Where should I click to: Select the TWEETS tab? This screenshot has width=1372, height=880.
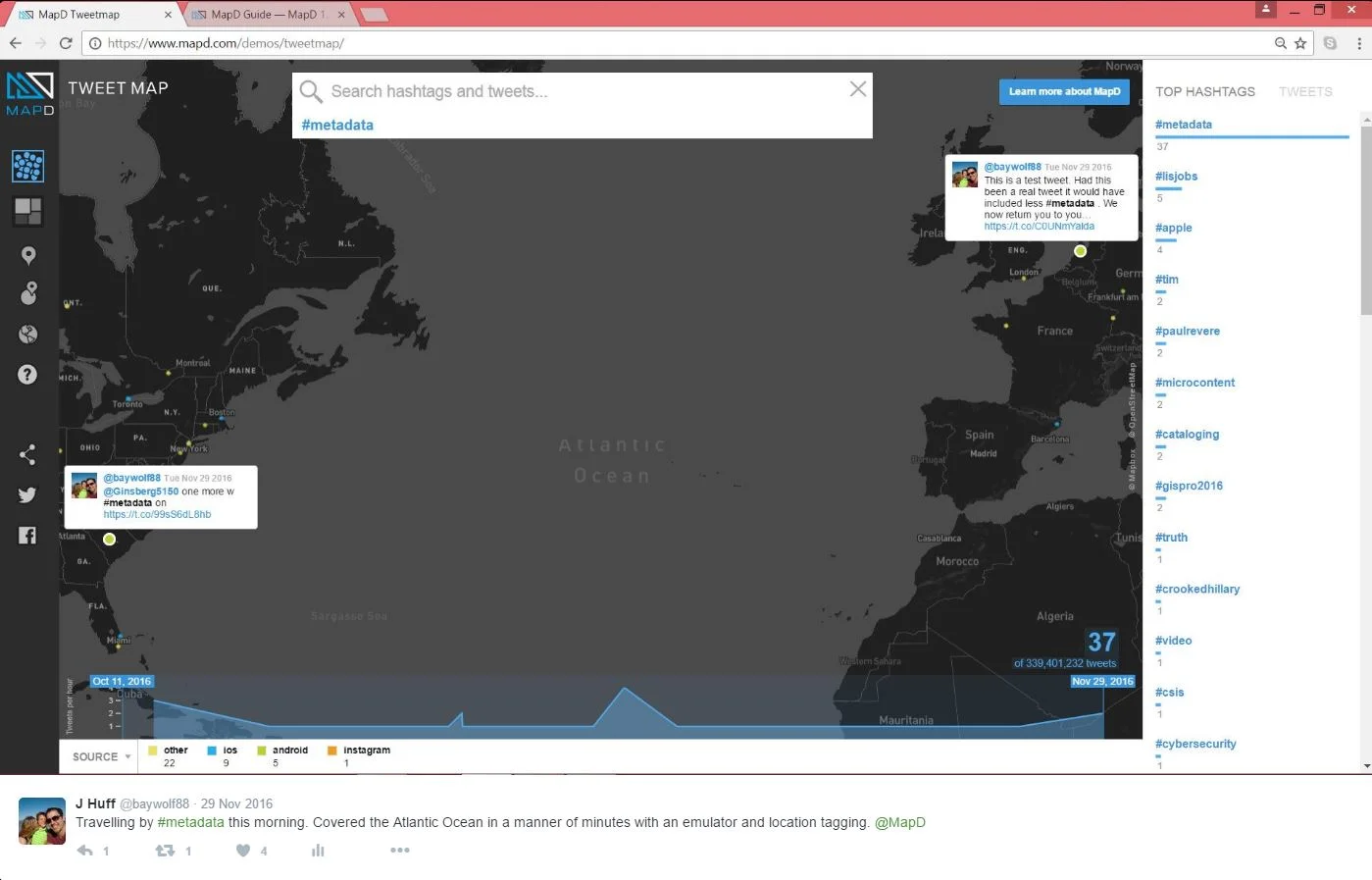pos(1305,91)
